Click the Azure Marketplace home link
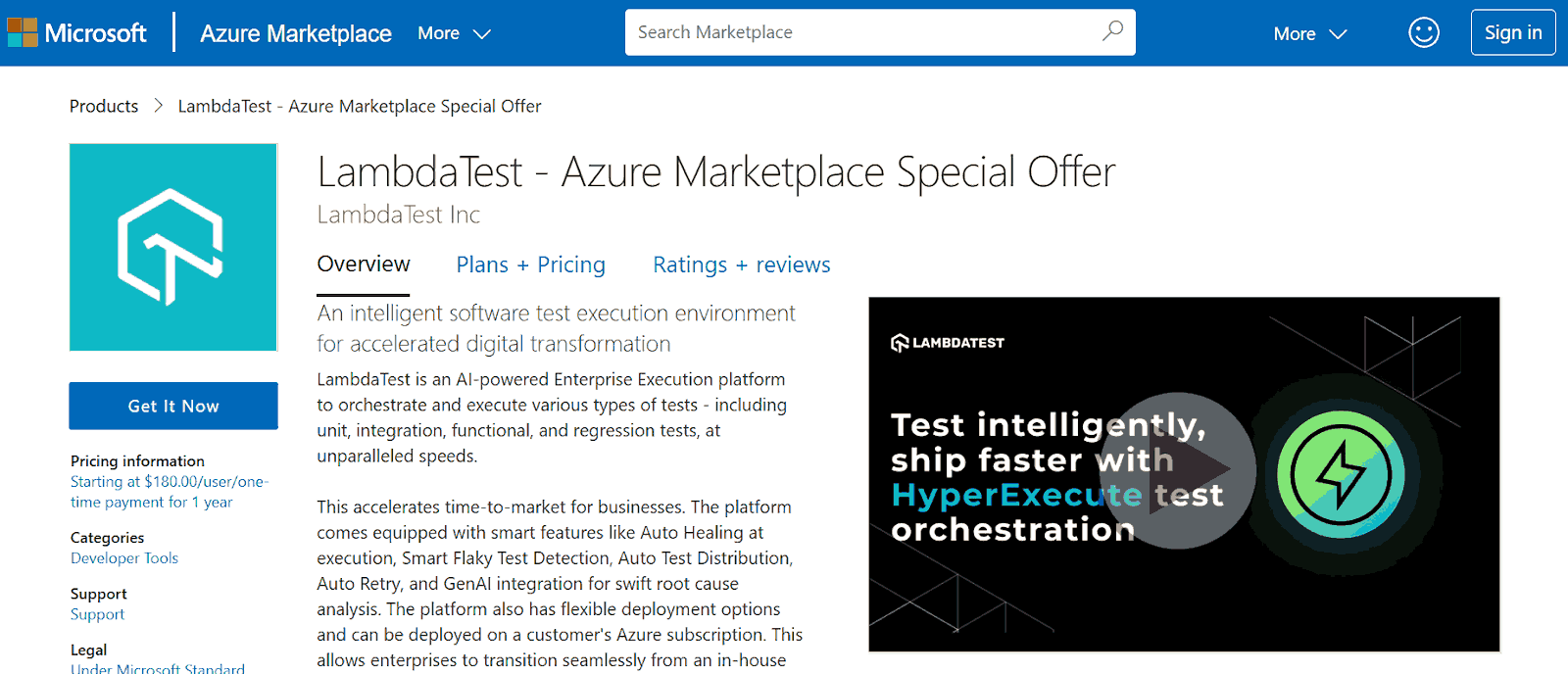Viewport: 1568px width, 674px height. coord(295,32)
